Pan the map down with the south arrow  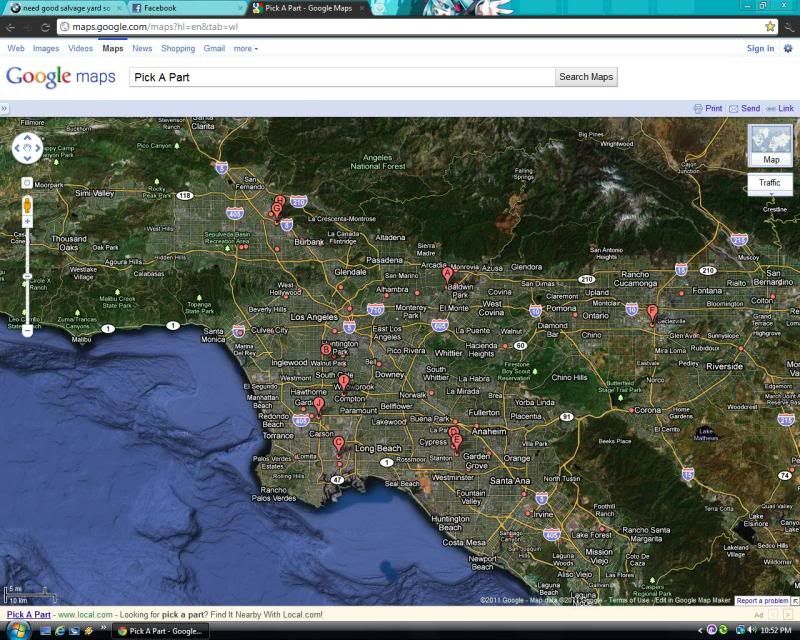click(x=27, y=158)
